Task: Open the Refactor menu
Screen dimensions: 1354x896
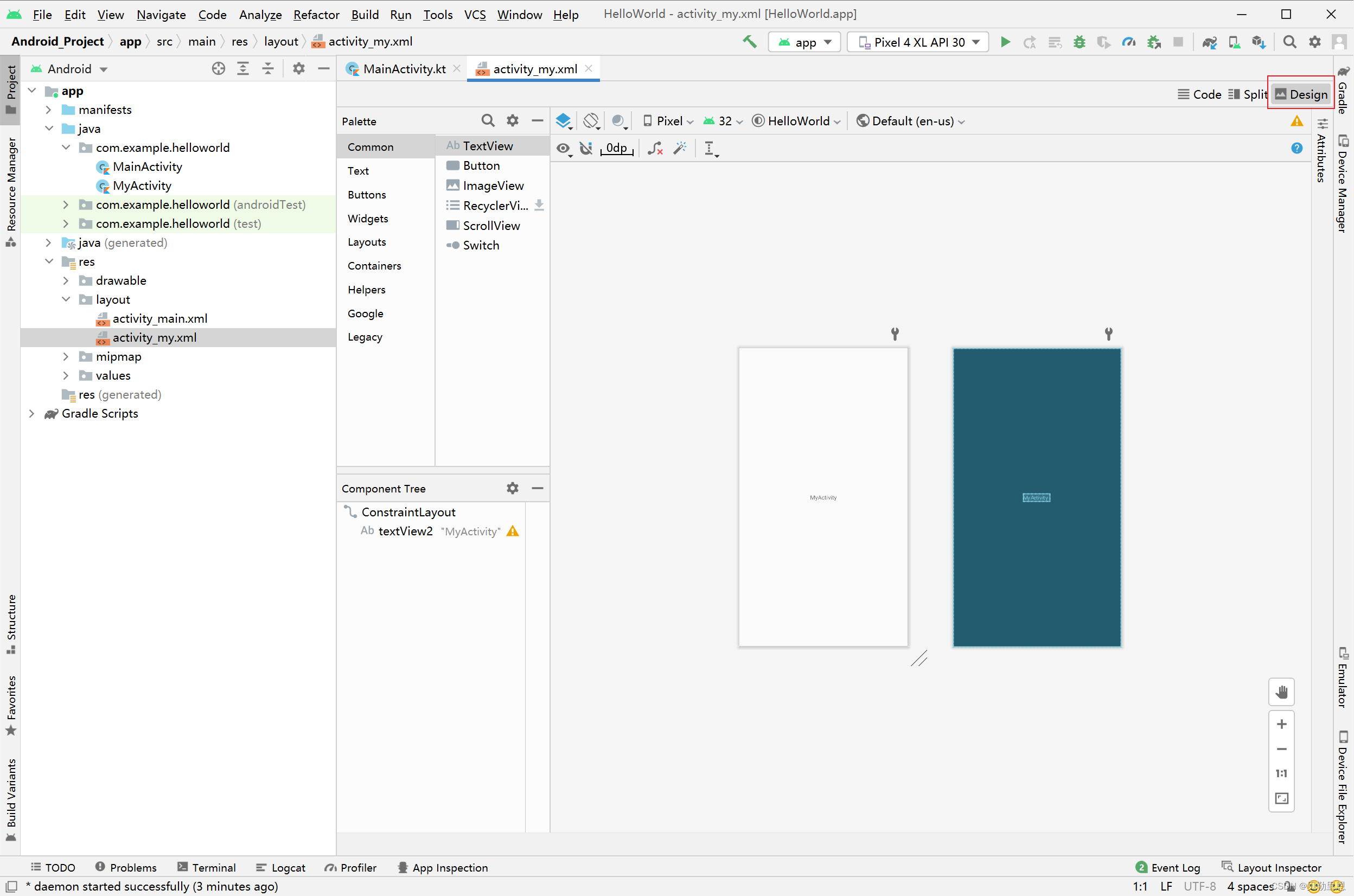Action: click(316, 14)
